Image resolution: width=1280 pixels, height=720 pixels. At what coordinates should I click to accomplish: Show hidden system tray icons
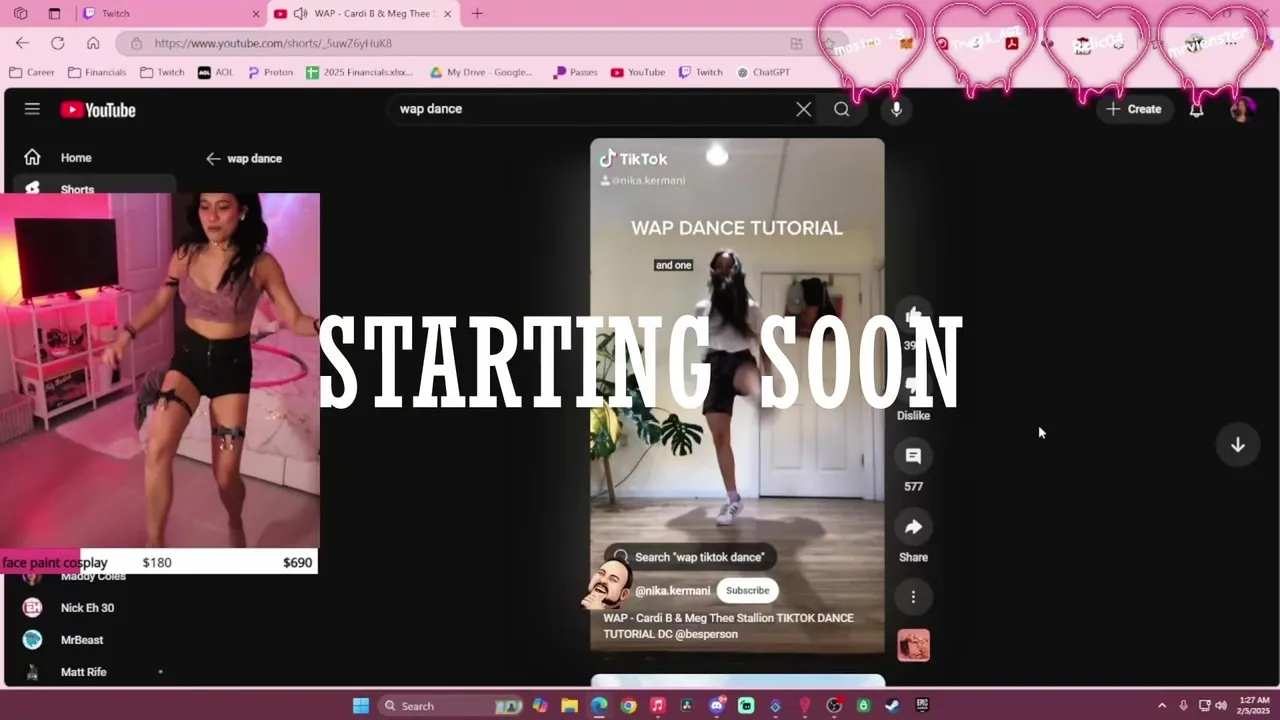pyautogui.click(x=1162, y=705)
